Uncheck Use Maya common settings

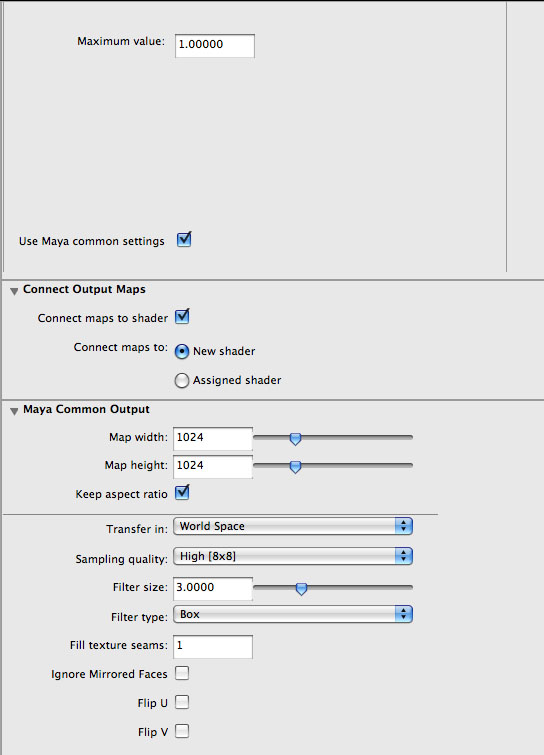click(x=183, y=239)
